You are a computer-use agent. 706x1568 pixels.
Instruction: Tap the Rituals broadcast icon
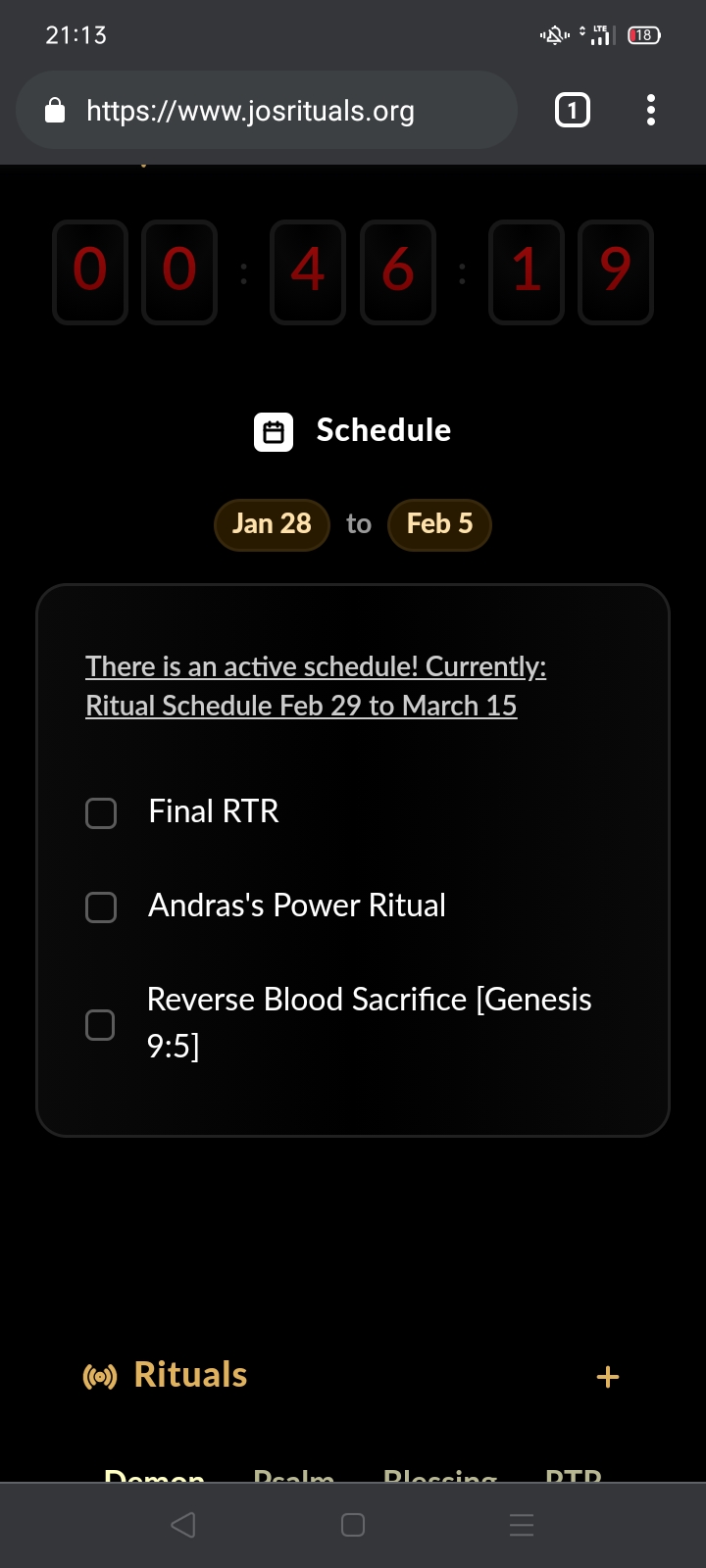click(100, 1376)
